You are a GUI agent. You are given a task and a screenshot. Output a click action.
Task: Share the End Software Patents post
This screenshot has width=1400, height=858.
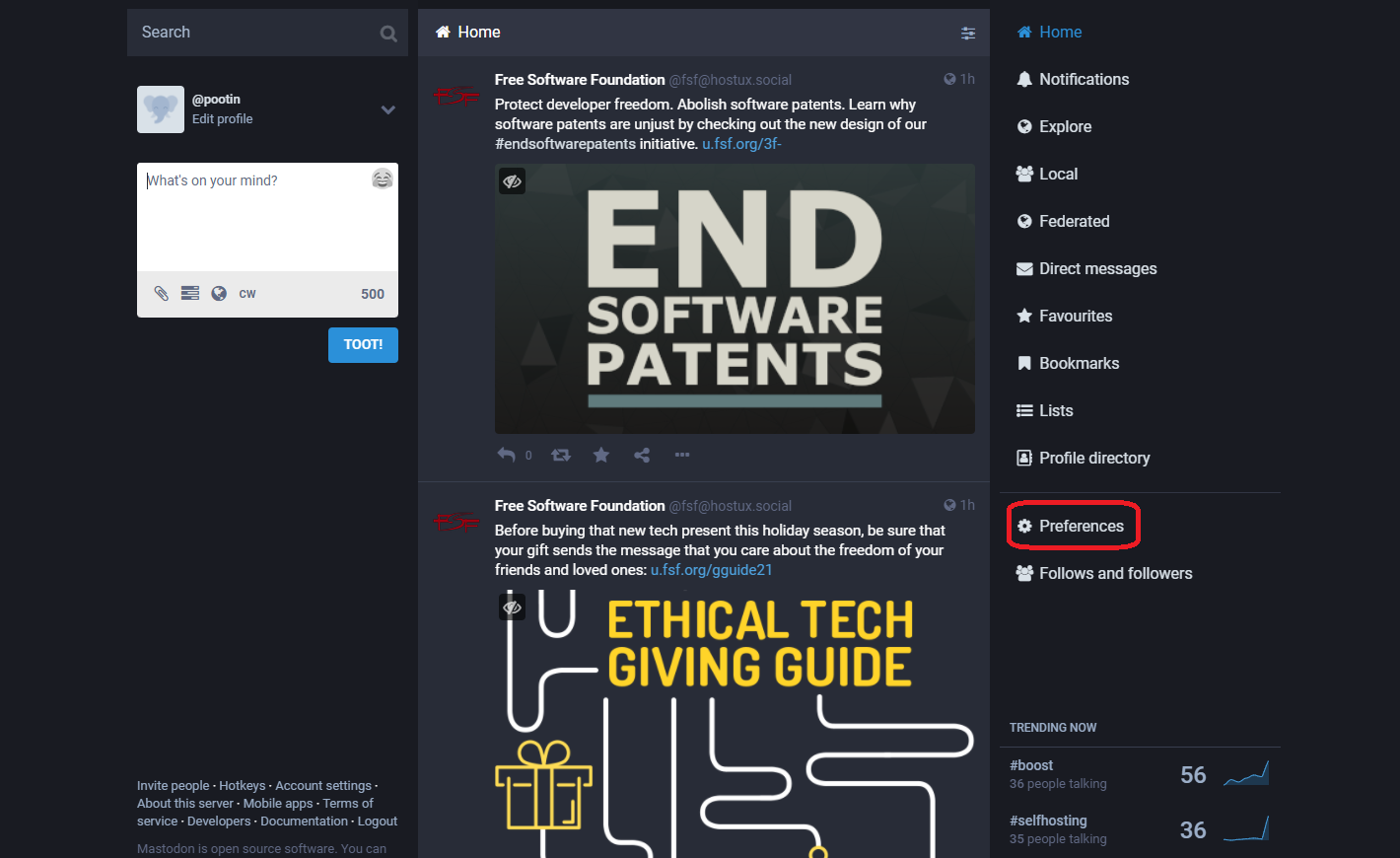point(642,455)
